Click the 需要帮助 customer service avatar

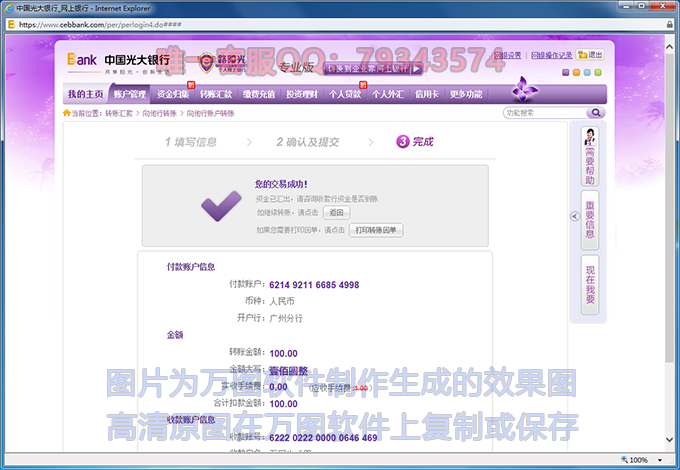(x=590, y=137)
